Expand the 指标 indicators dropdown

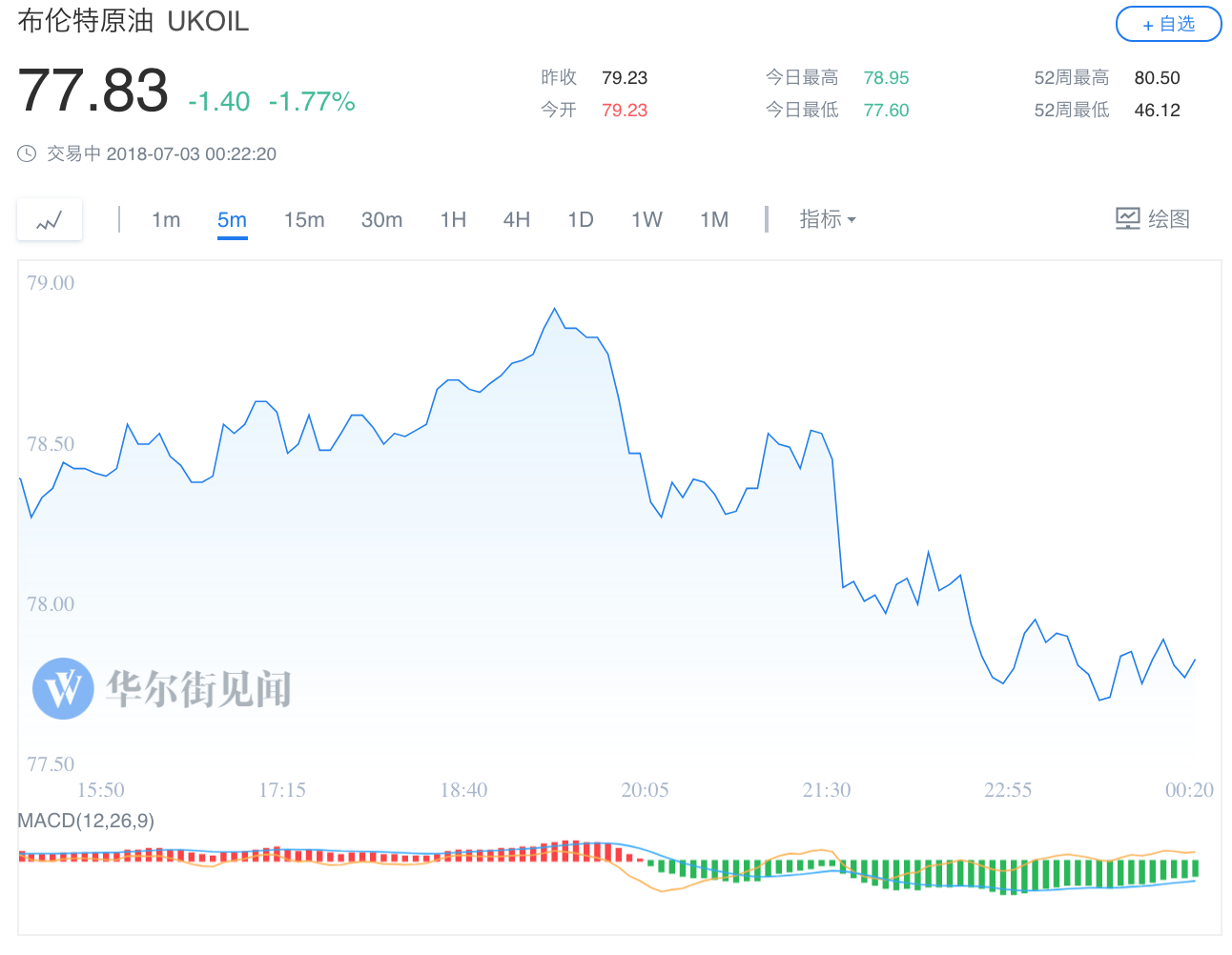[x=828, y=219]
